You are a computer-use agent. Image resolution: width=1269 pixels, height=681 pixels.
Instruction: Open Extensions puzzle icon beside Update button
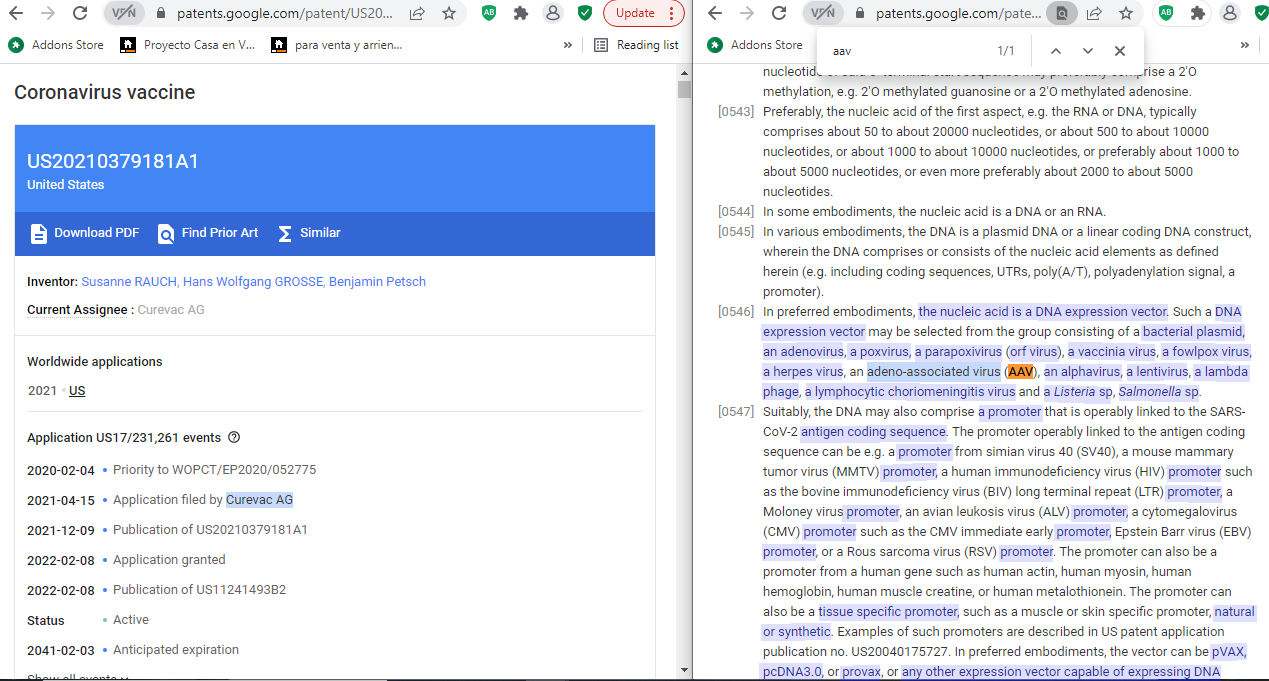point(520,13)
